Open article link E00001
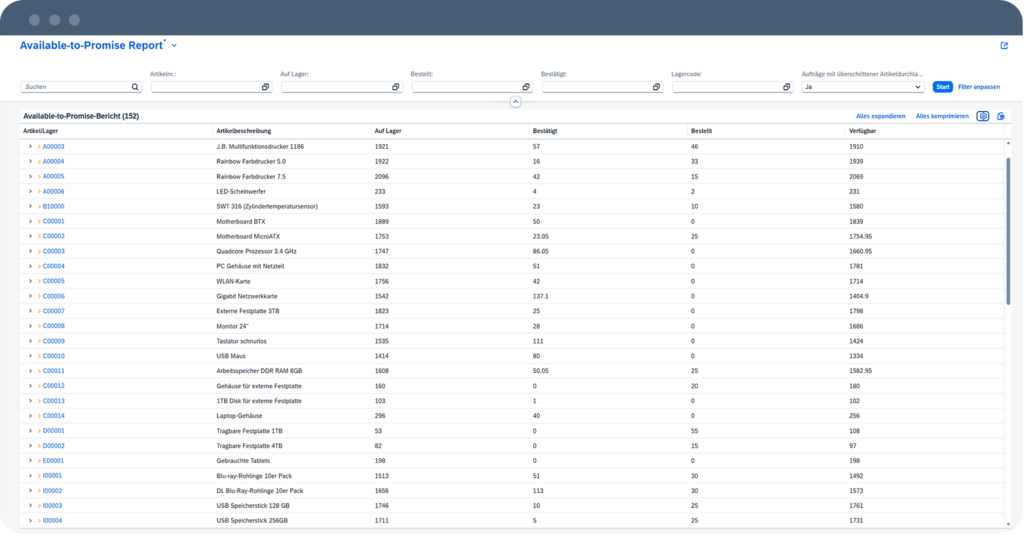Viewport: 1024px width, 539px height. [x=53, y=461]
